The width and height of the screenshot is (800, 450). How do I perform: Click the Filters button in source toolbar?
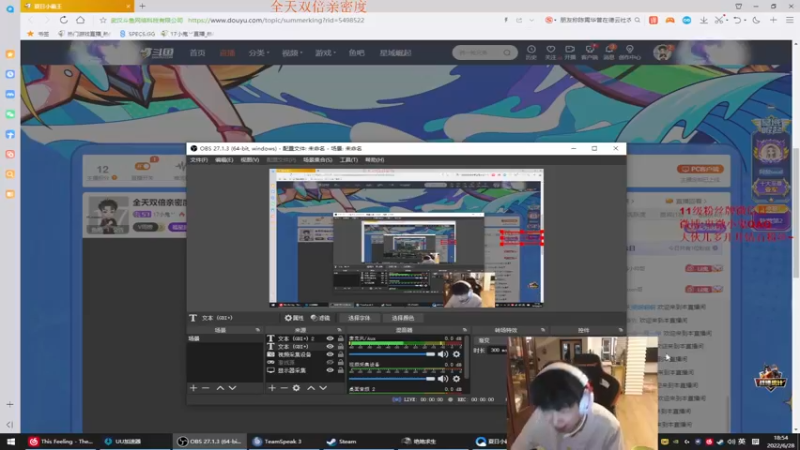click(x=320, y=318)
